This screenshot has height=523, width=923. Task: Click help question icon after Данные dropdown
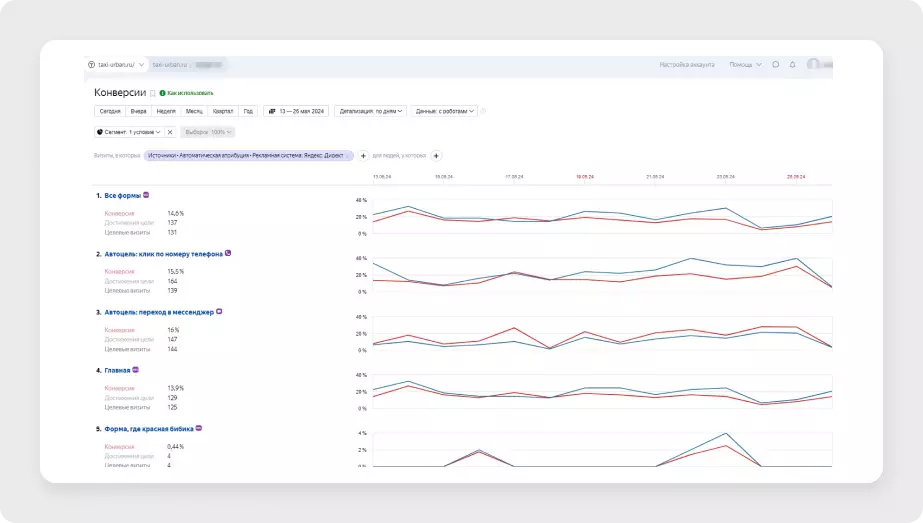coord(483,111)
